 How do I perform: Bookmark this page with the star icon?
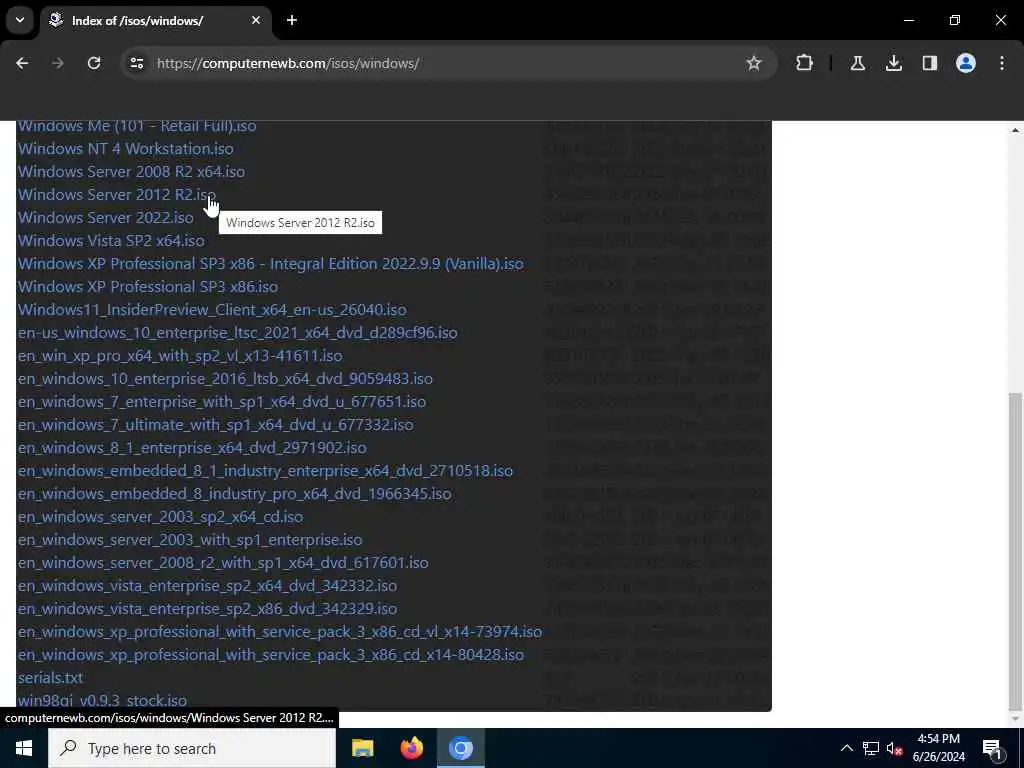click(x=754, y=63)
